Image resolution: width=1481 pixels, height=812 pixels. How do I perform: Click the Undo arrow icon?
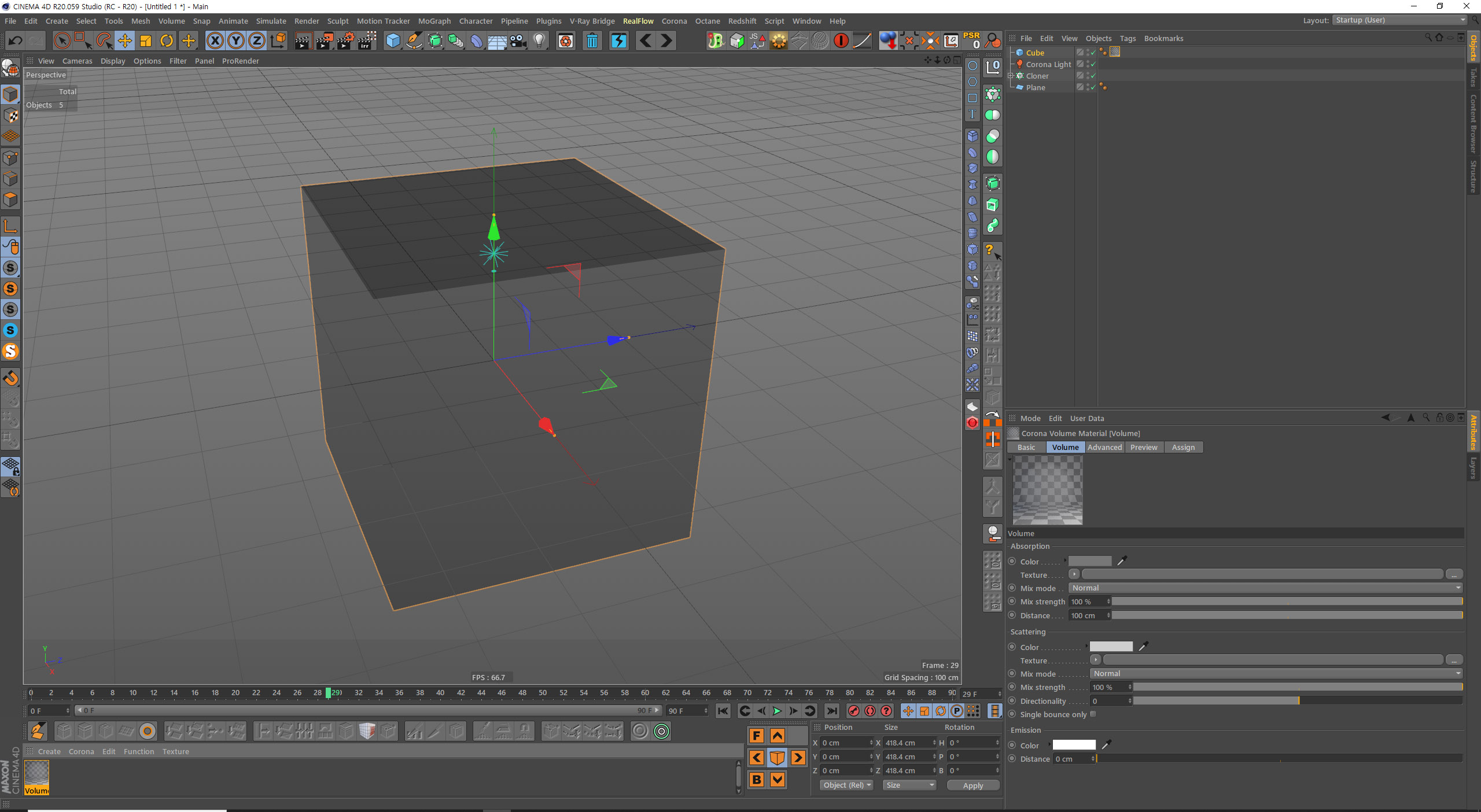tap(16, 40)
